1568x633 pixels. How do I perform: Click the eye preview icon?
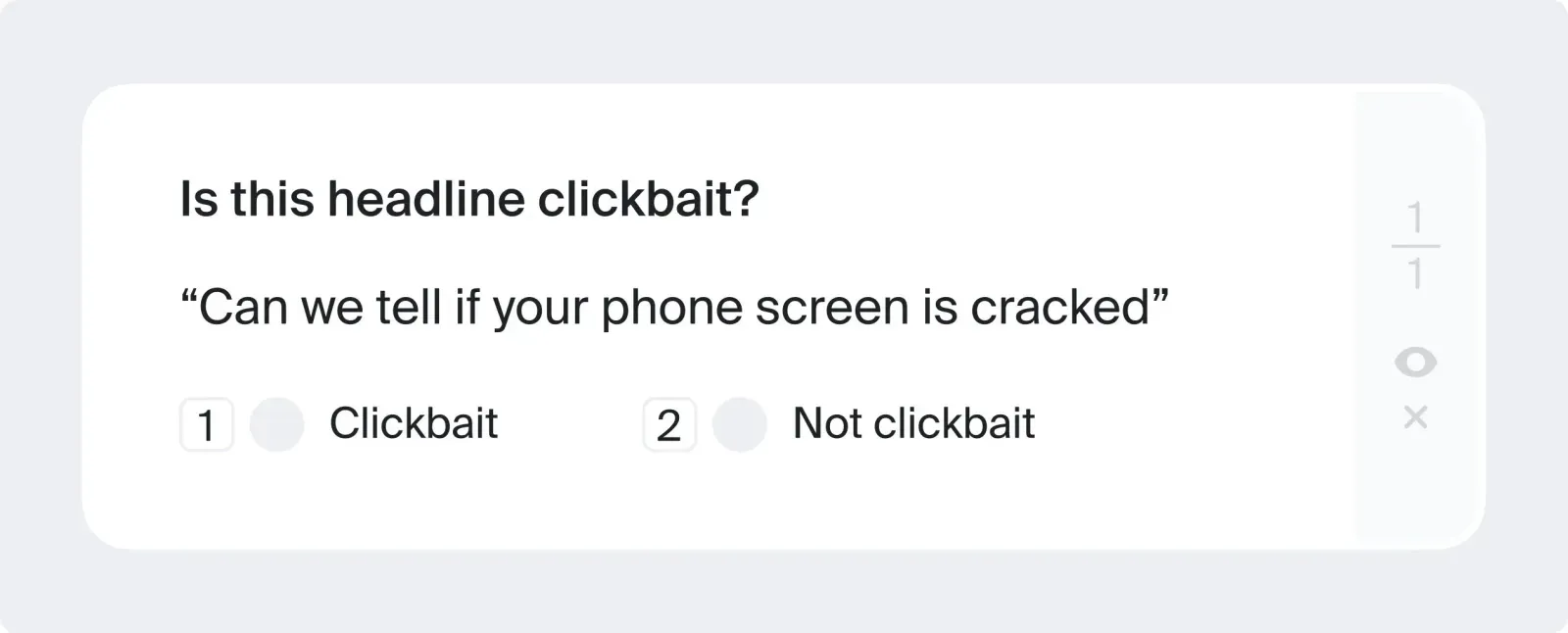1415,362
